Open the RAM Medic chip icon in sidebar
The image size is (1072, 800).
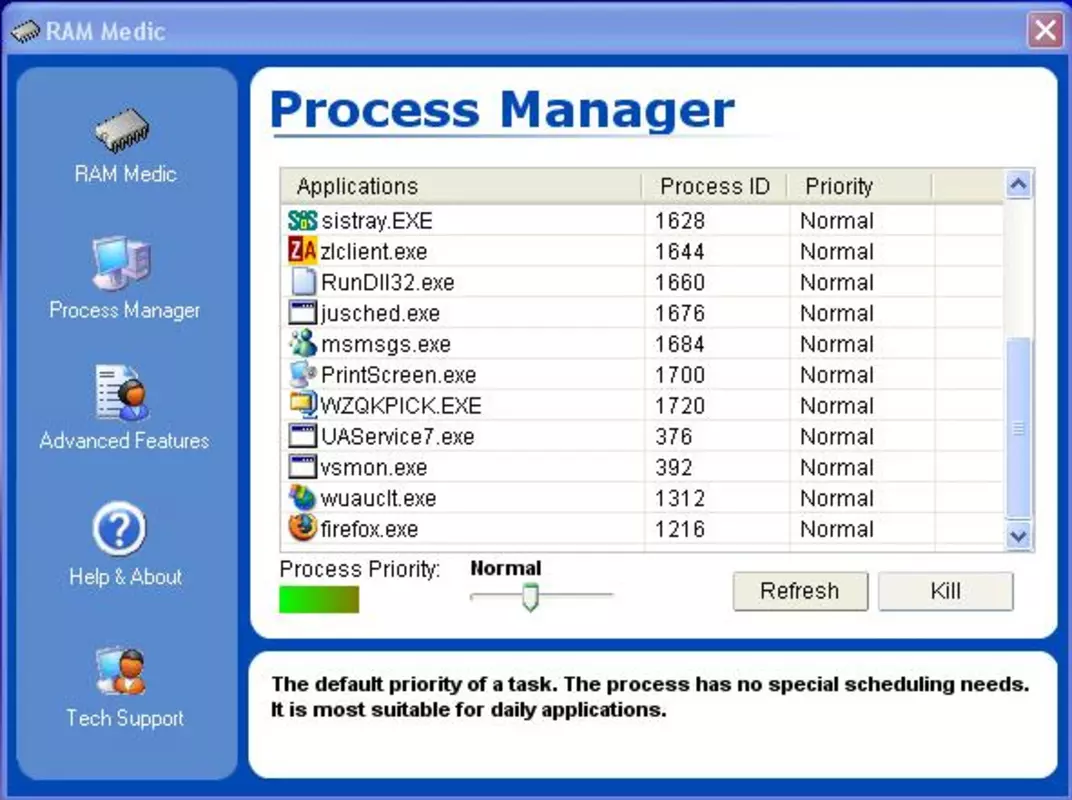tap(122, 129)
